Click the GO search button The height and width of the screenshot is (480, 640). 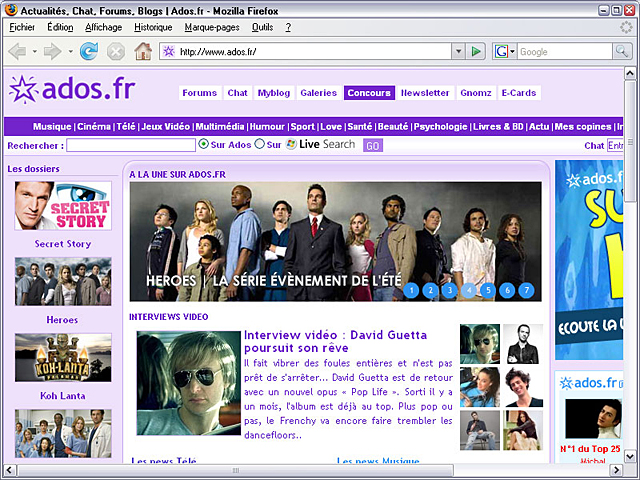373,146
